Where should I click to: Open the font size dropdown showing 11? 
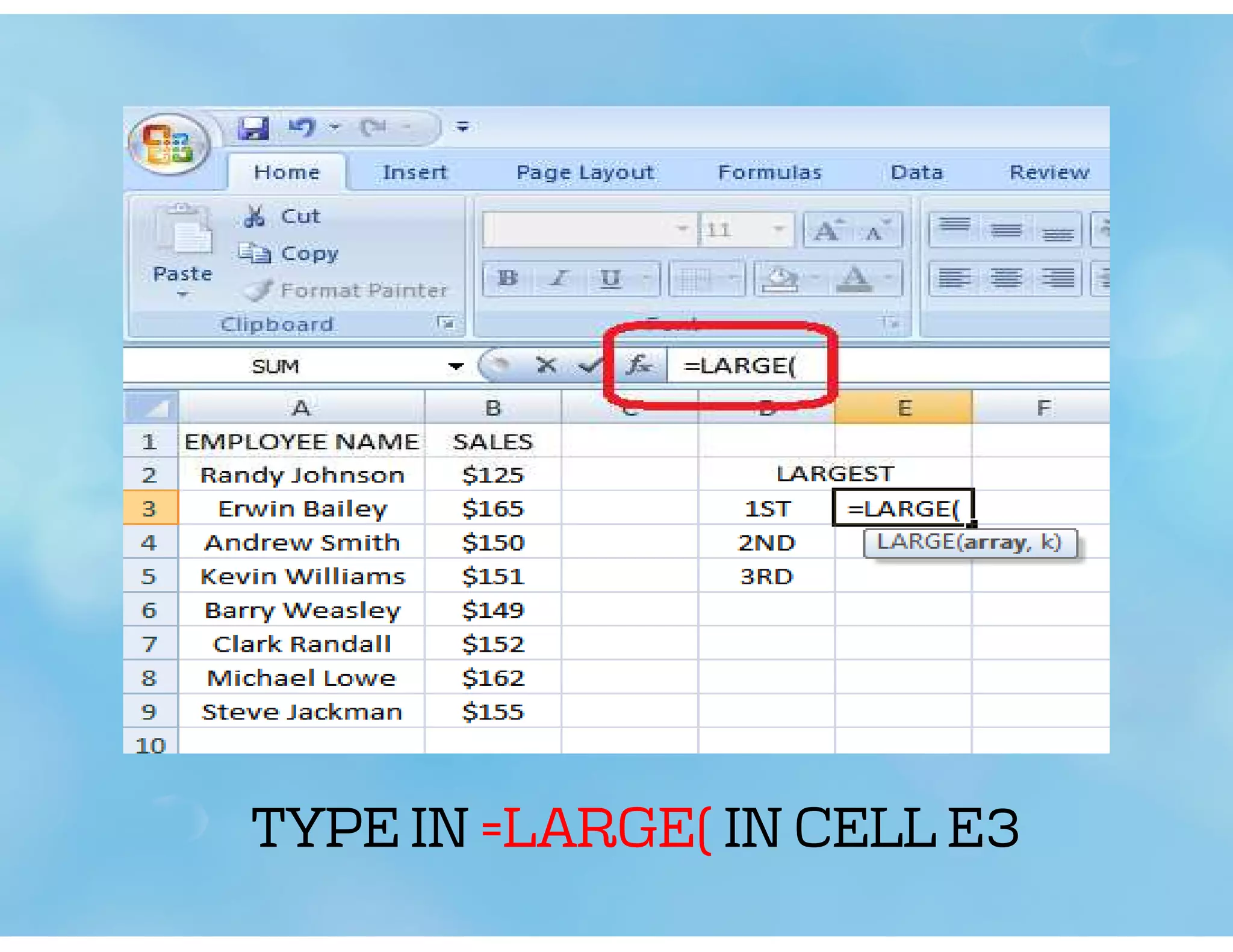778,229
